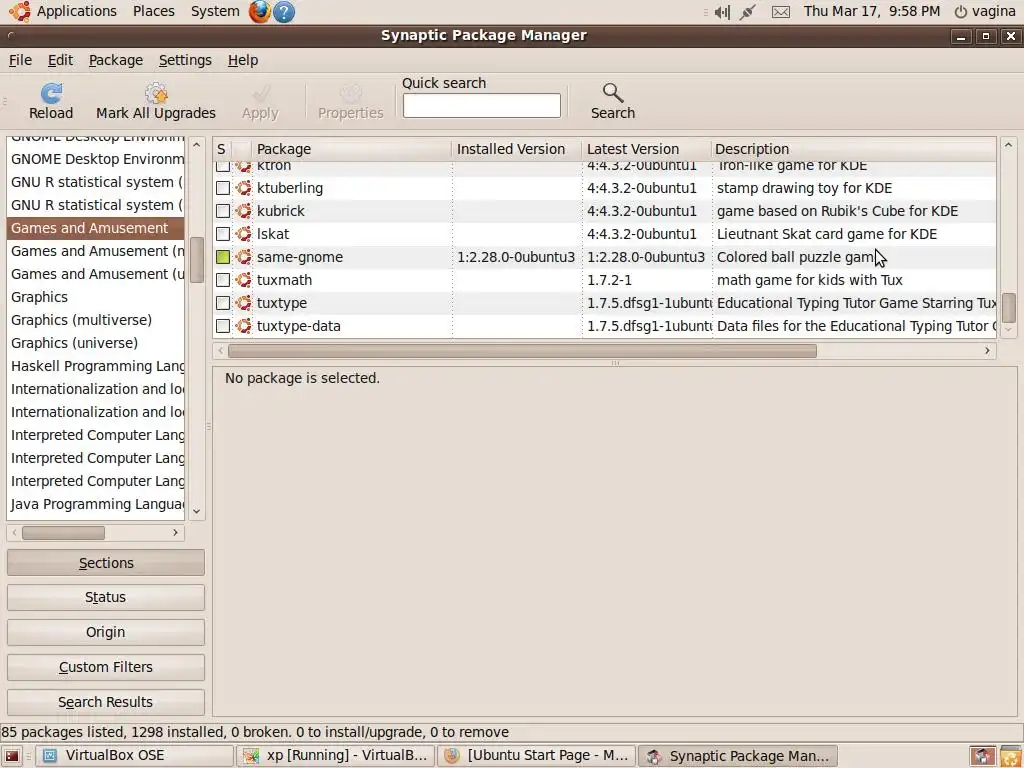
Task: Click green installed checkbox for same-gnome
Action: pos(223,257)
